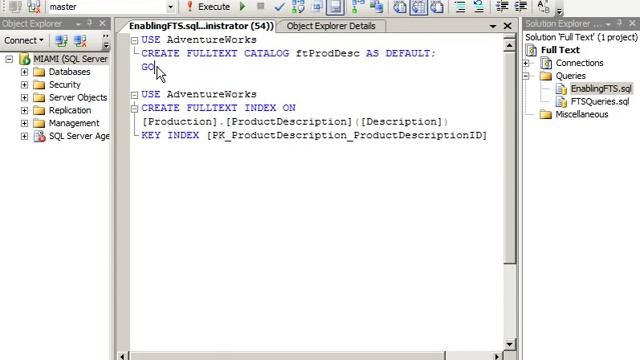Open the Connect dropdown in Object Explorer
This screenshot has height=360, width=640.
tap(24, 40)
